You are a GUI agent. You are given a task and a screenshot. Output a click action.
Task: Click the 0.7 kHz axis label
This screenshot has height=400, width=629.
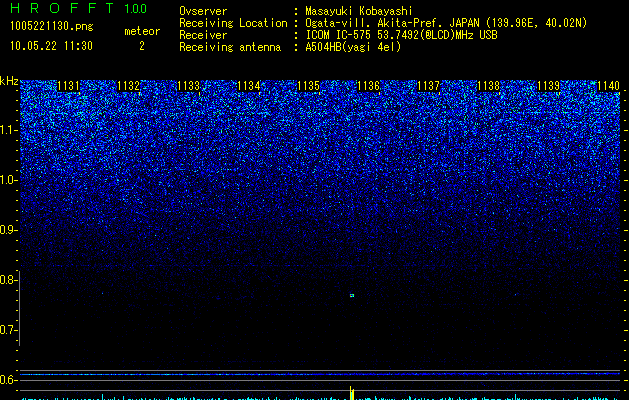tap(8, 330)
